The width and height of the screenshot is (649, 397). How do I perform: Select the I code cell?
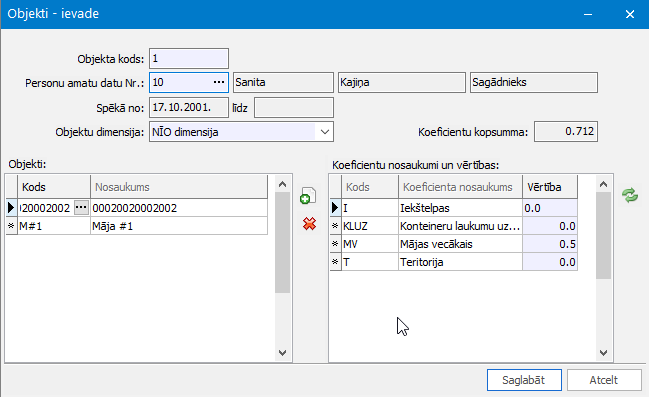pyautogui.click(x=370, y=208)
